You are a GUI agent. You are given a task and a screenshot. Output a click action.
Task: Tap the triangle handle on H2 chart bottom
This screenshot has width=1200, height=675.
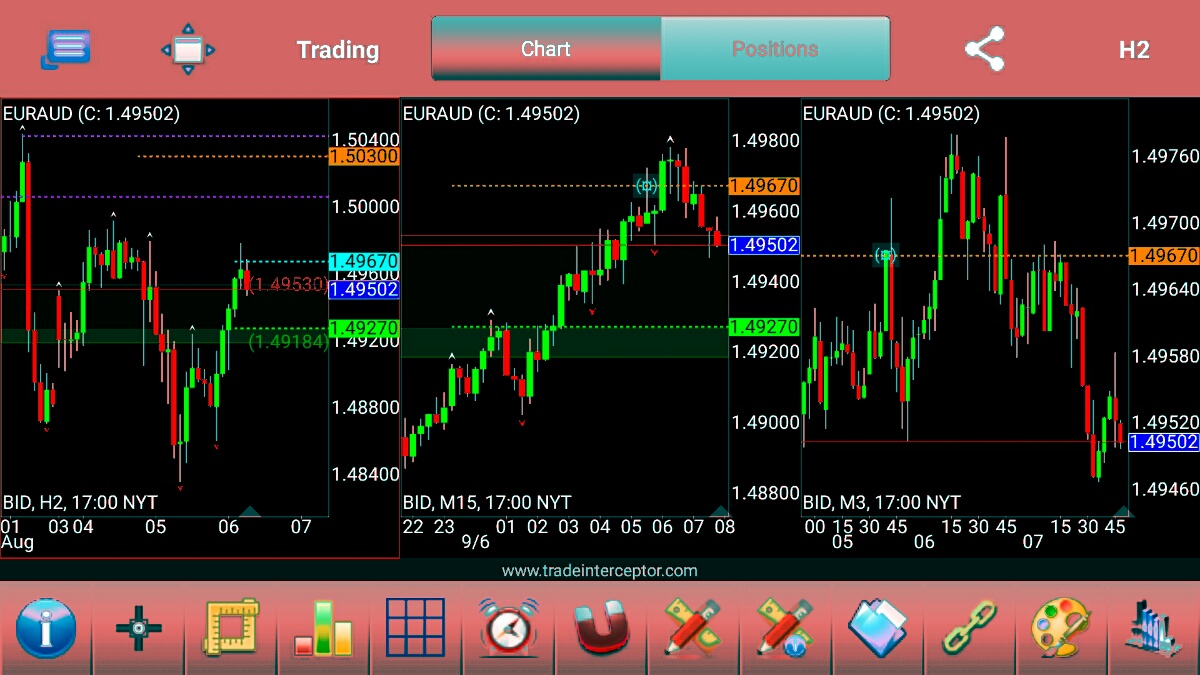pyautogui.click(x=250, y=511)
